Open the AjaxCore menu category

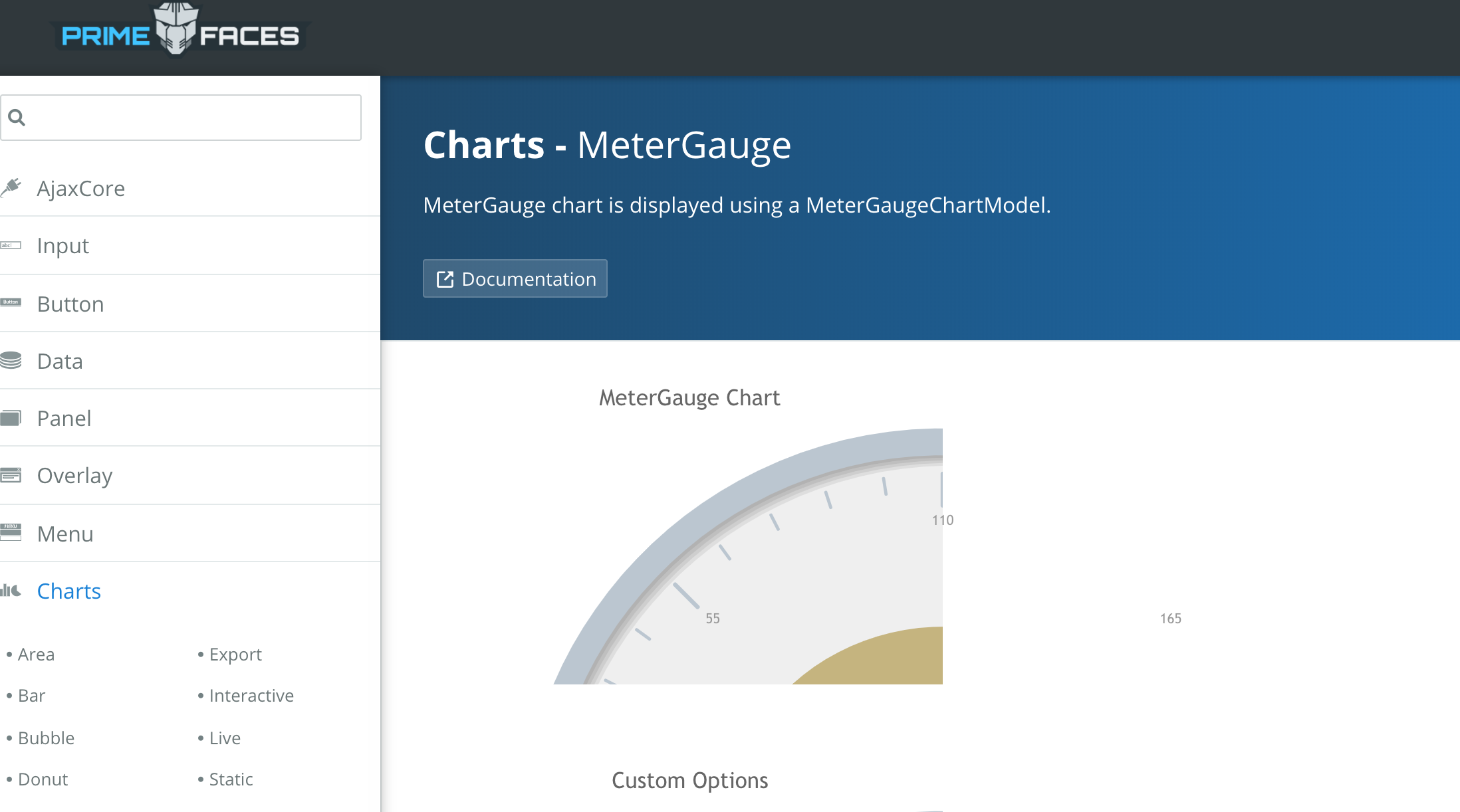pos(80,189)
